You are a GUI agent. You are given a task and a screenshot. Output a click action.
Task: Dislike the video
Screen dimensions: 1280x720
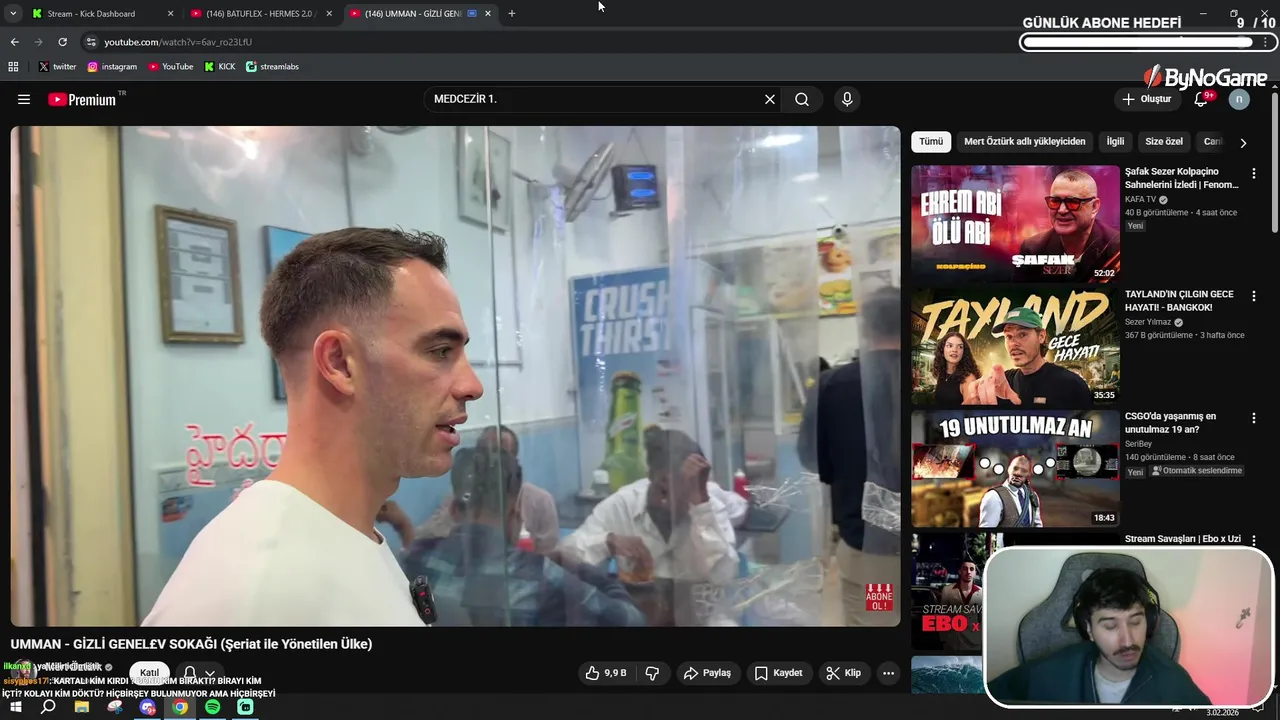(652, 673)
